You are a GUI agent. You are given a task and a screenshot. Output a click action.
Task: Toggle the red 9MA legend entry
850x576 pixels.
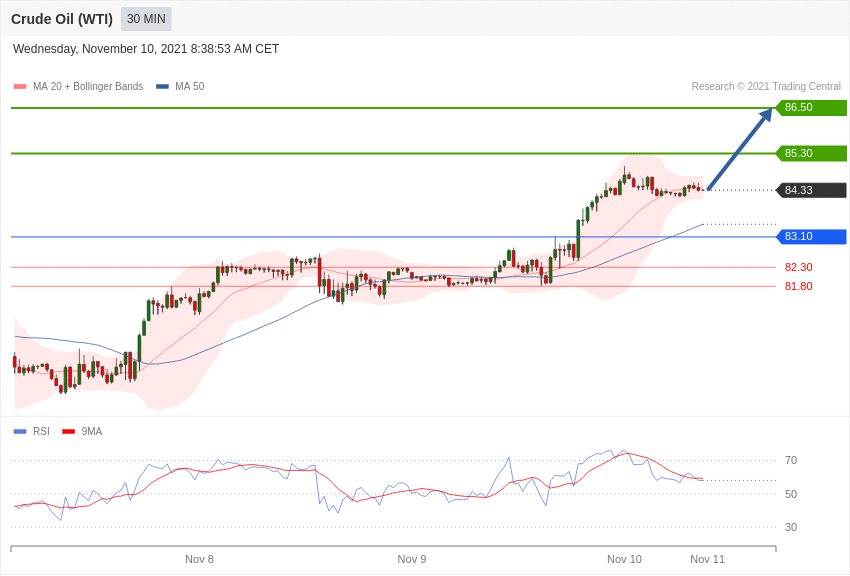click(82, 432)
